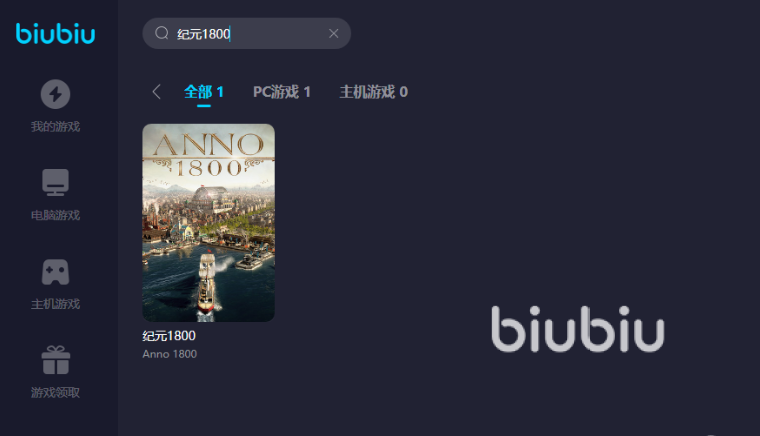Switch to the PC游戏 1 tab
The image size is (760, 436).
pyautogui.click(x=282, y=92)
